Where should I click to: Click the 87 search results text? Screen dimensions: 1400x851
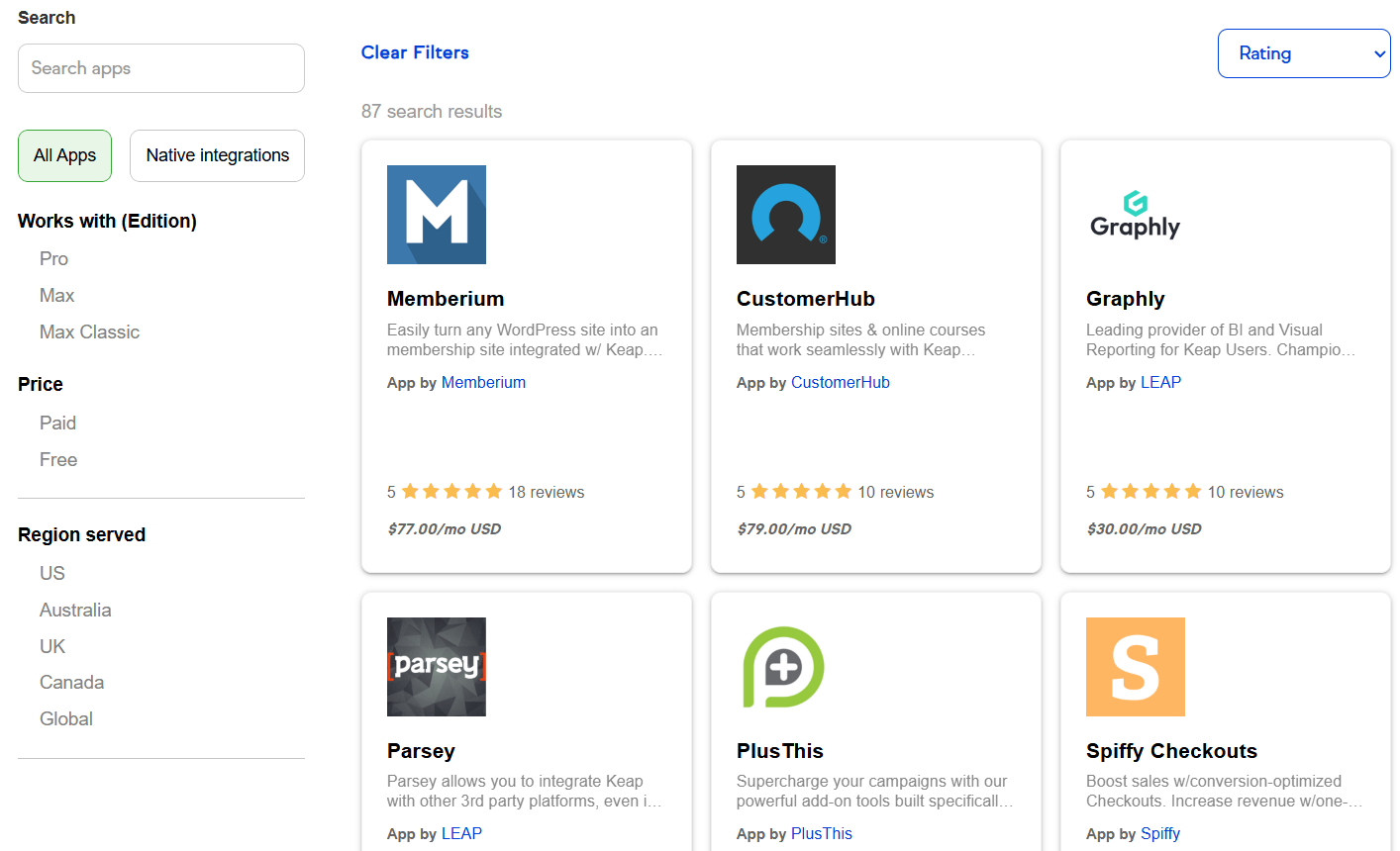(x=432, y=111)
